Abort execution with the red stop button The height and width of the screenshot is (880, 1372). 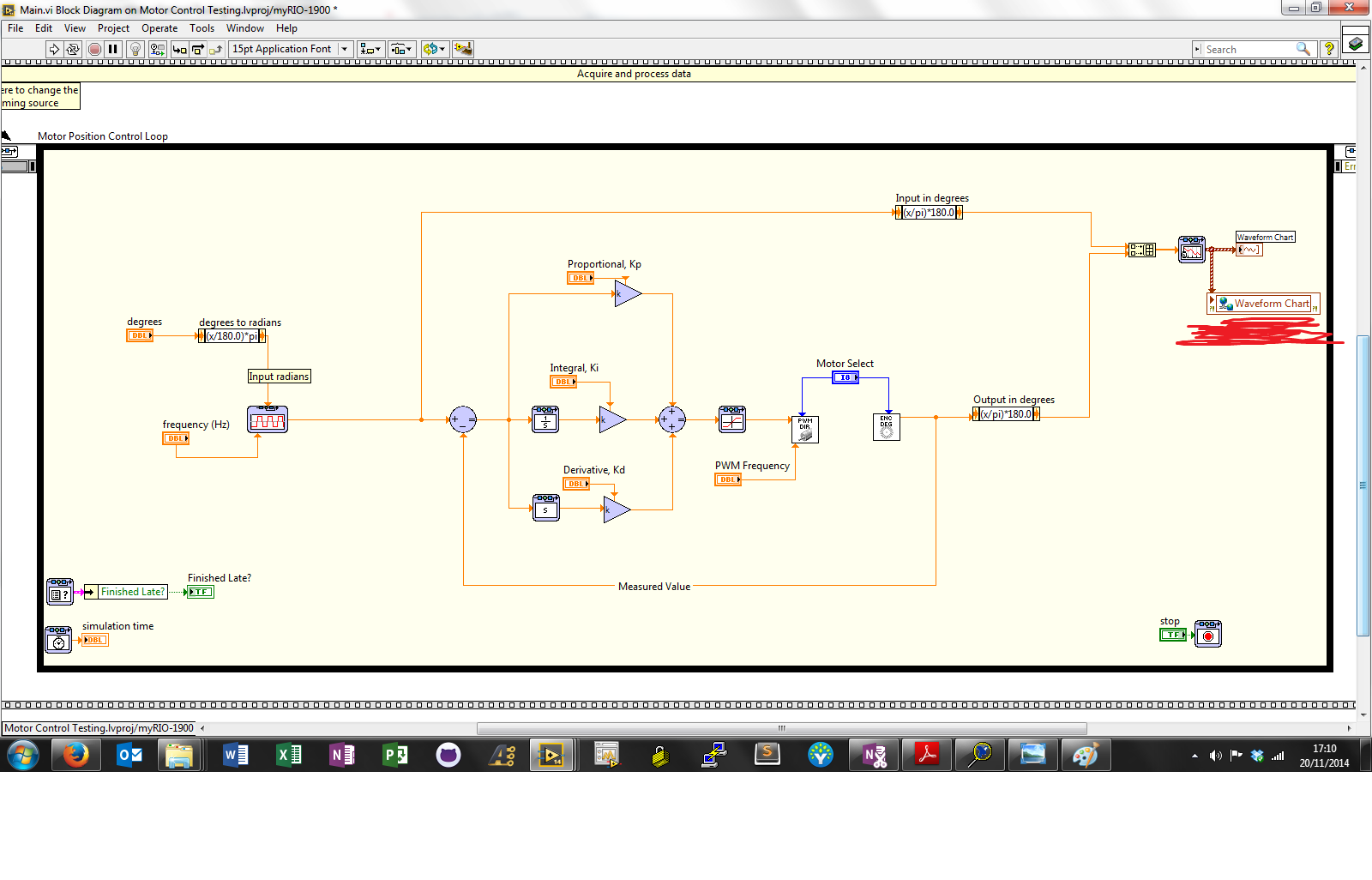94,49
